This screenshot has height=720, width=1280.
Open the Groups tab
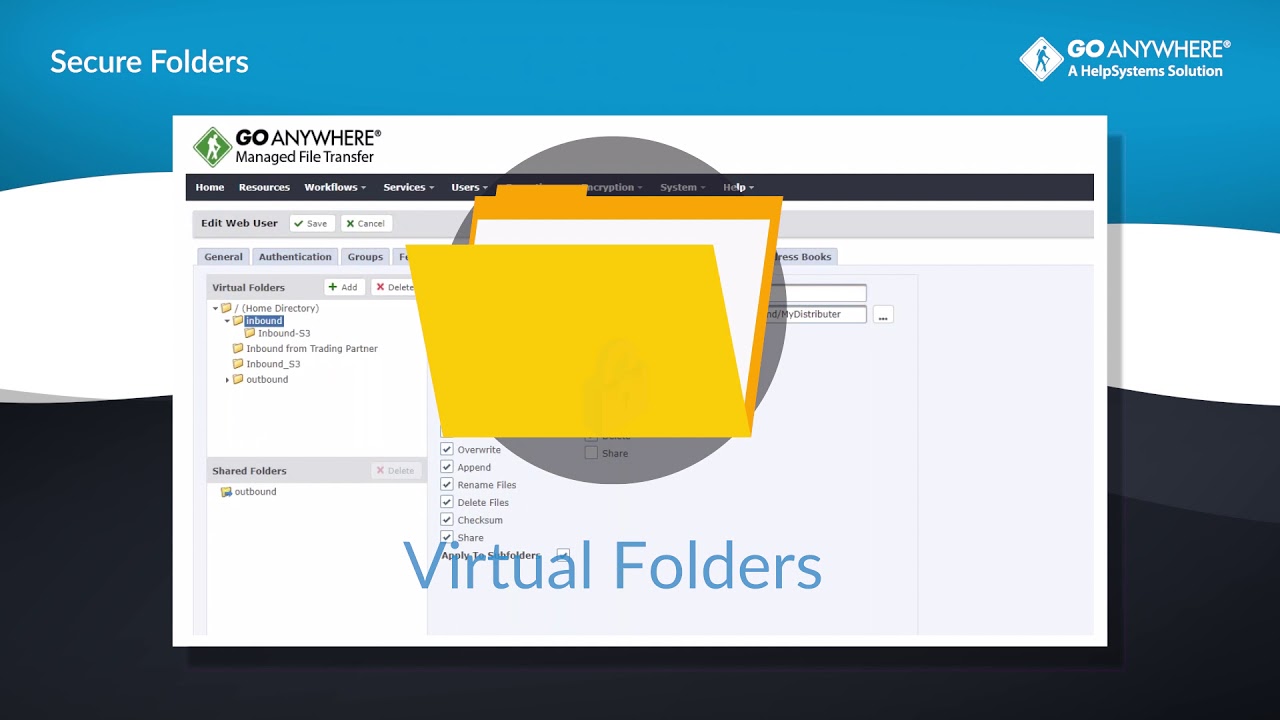(365, 257)
